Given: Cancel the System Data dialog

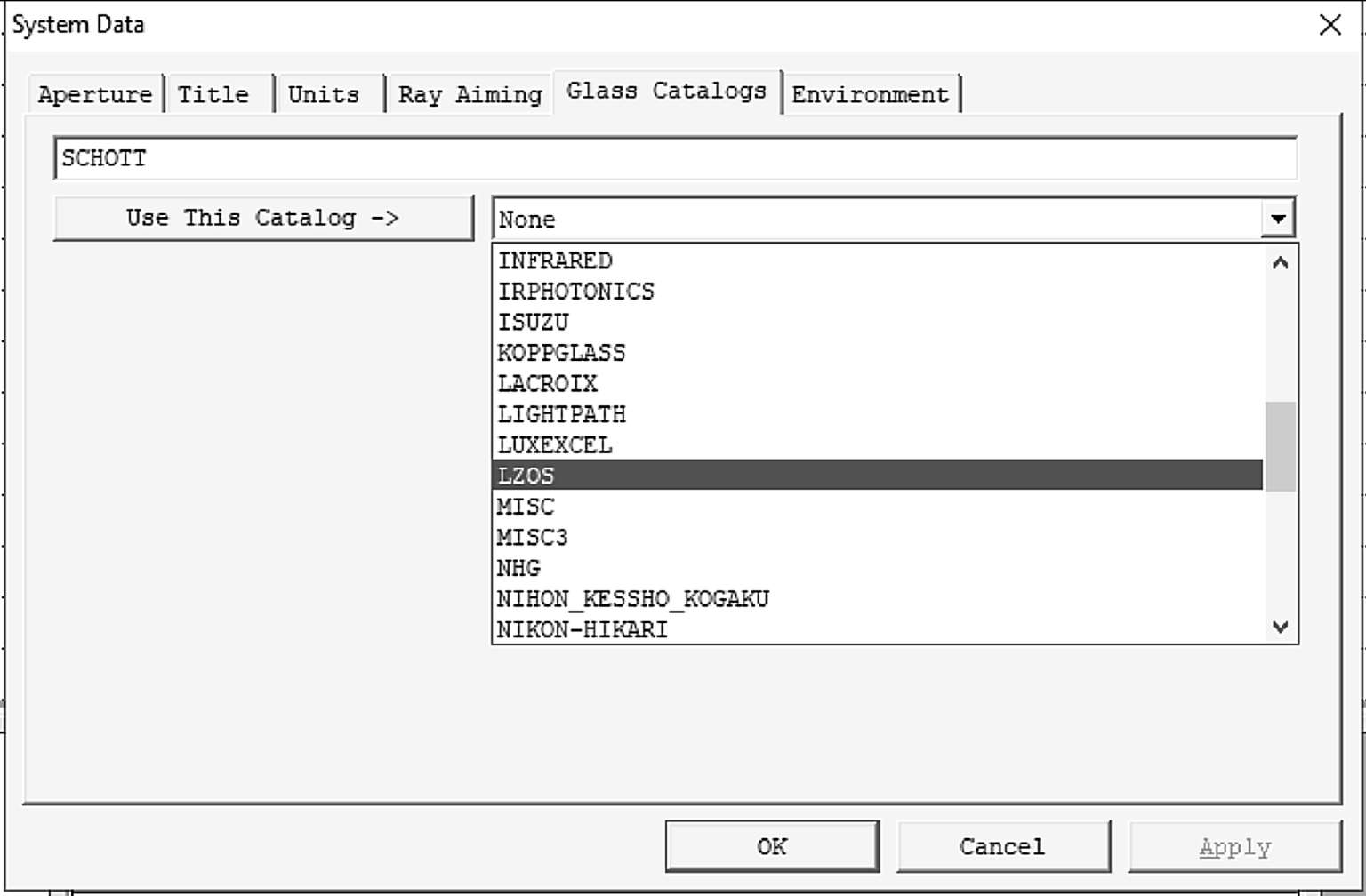Looking at the screenshot, I should click(1002, 846).
